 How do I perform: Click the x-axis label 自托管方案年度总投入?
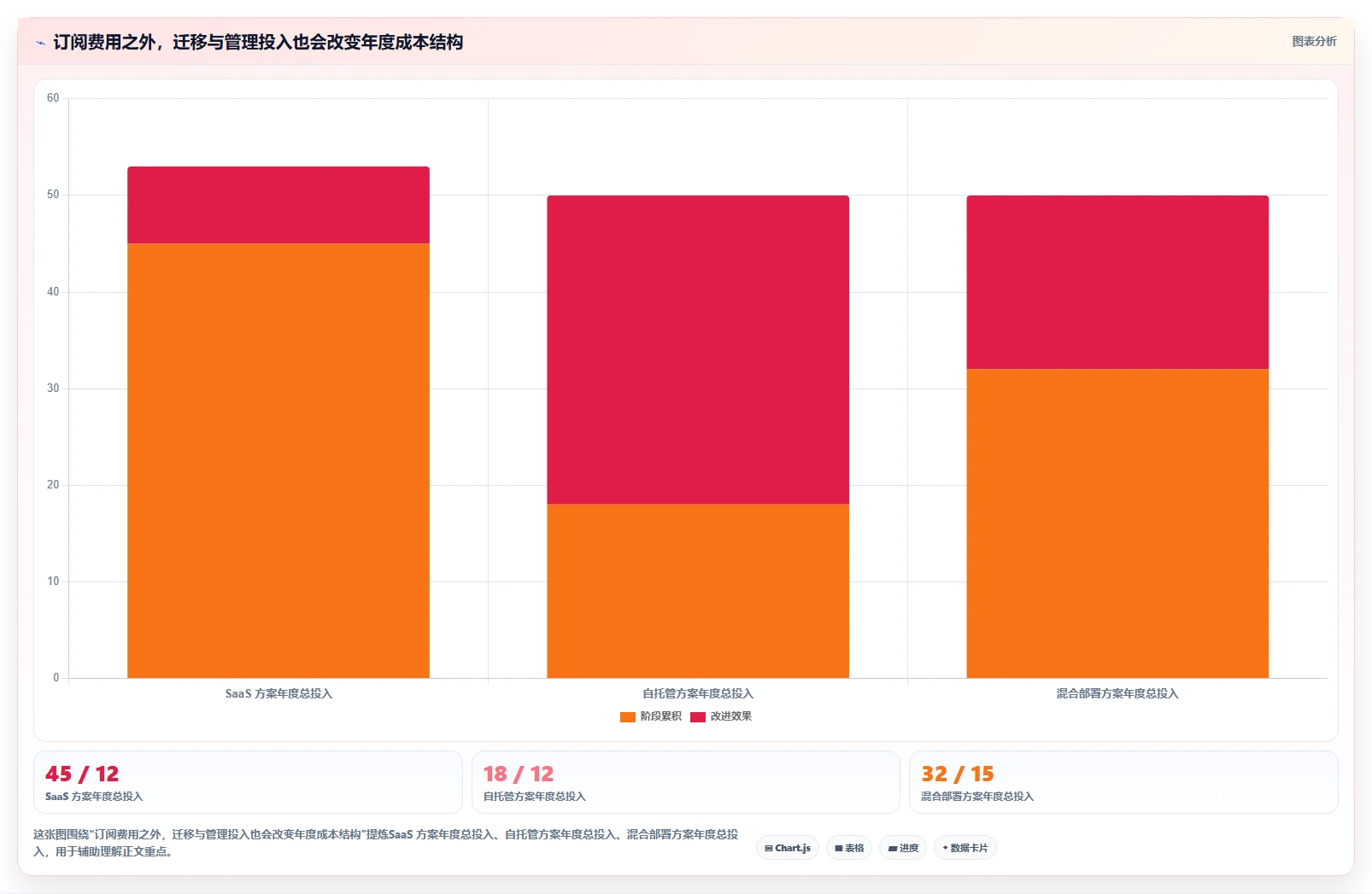[x=698, y=693]
